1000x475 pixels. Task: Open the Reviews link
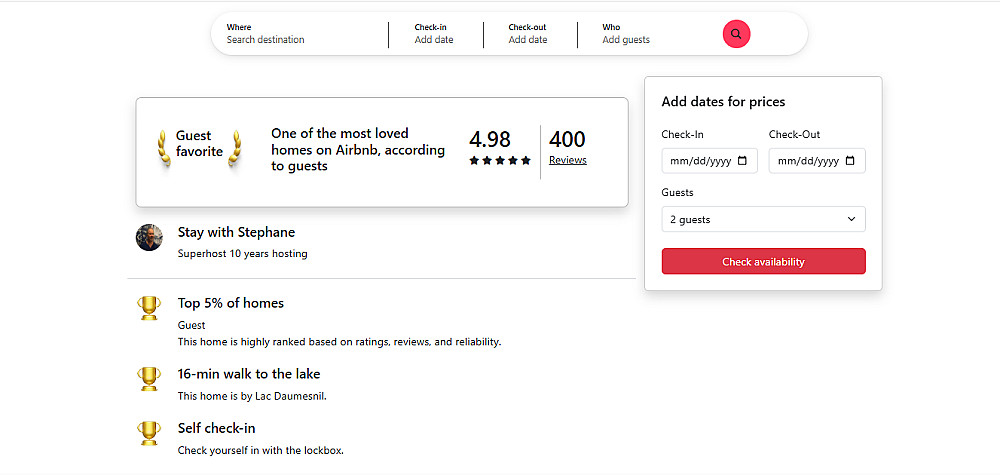(568, 160)
